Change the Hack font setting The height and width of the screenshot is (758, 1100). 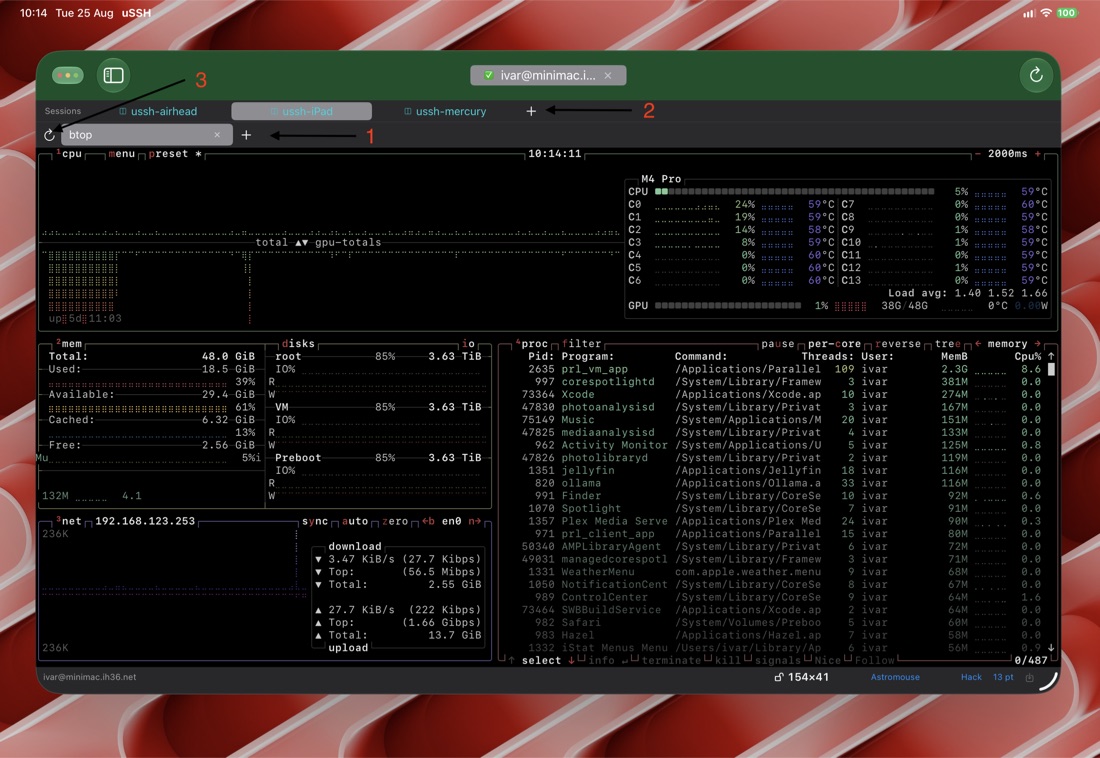pos(971,677)
